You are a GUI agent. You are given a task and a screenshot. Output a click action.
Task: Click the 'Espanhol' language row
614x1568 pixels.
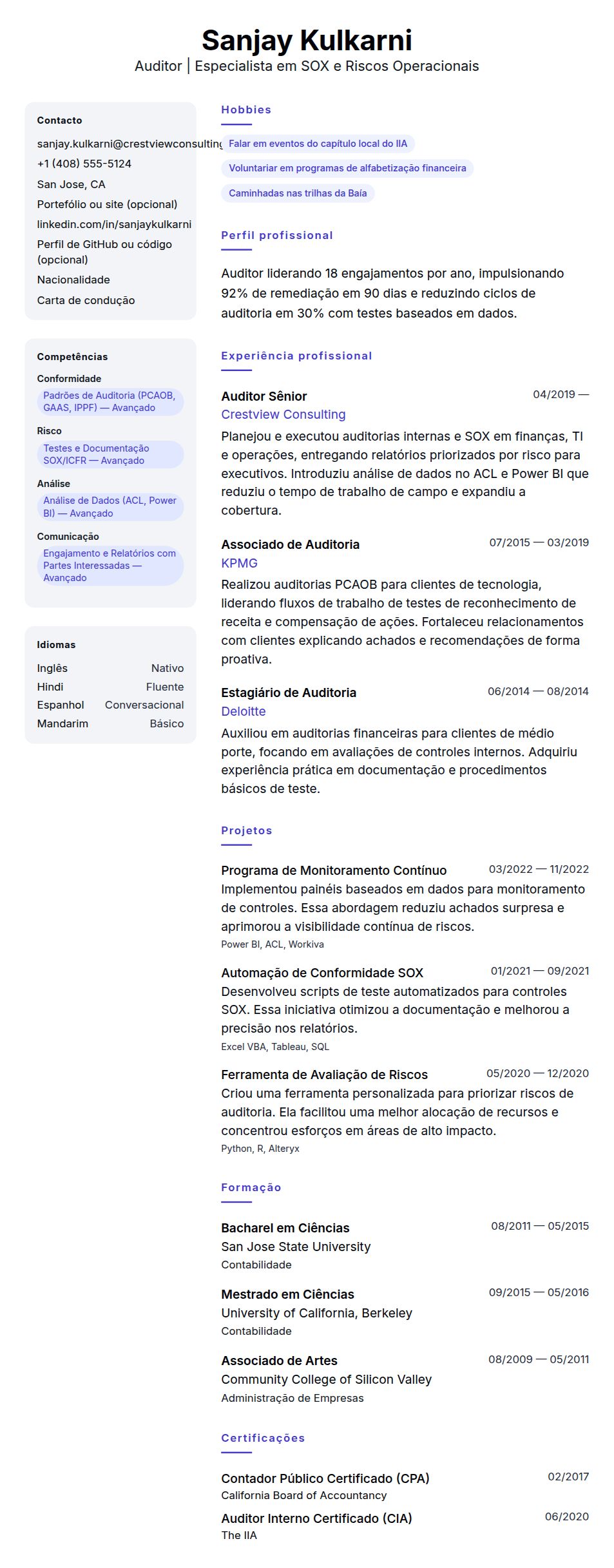point(110,705)
